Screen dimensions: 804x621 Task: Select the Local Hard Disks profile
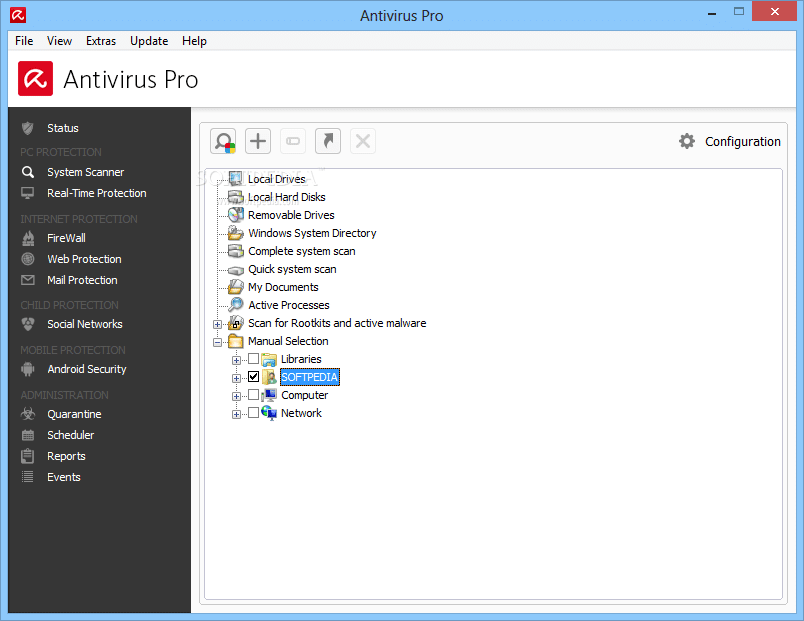click(287, 197)
